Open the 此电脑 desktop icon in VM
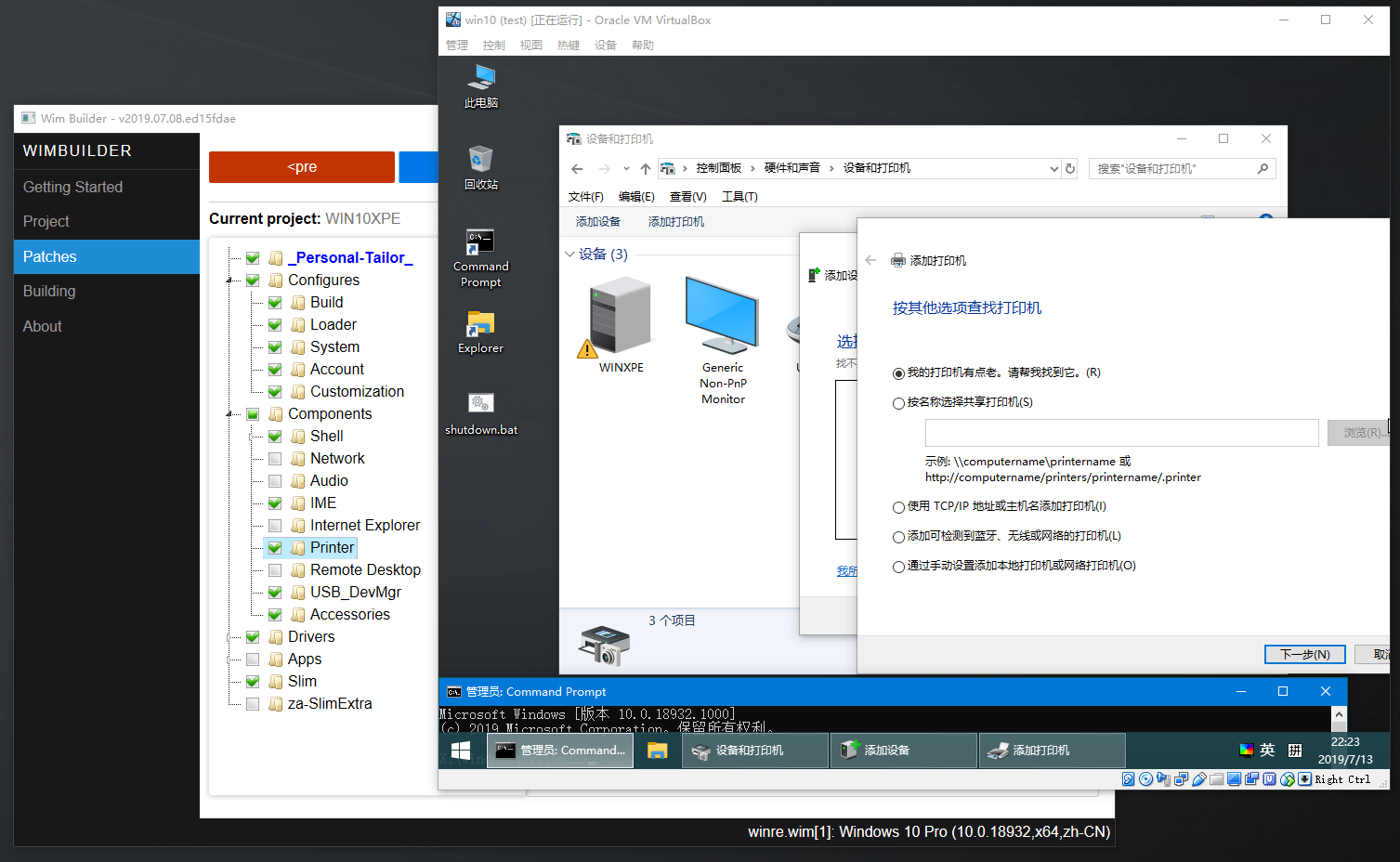This screenshot has width=1400, height=862. point(481,86)
